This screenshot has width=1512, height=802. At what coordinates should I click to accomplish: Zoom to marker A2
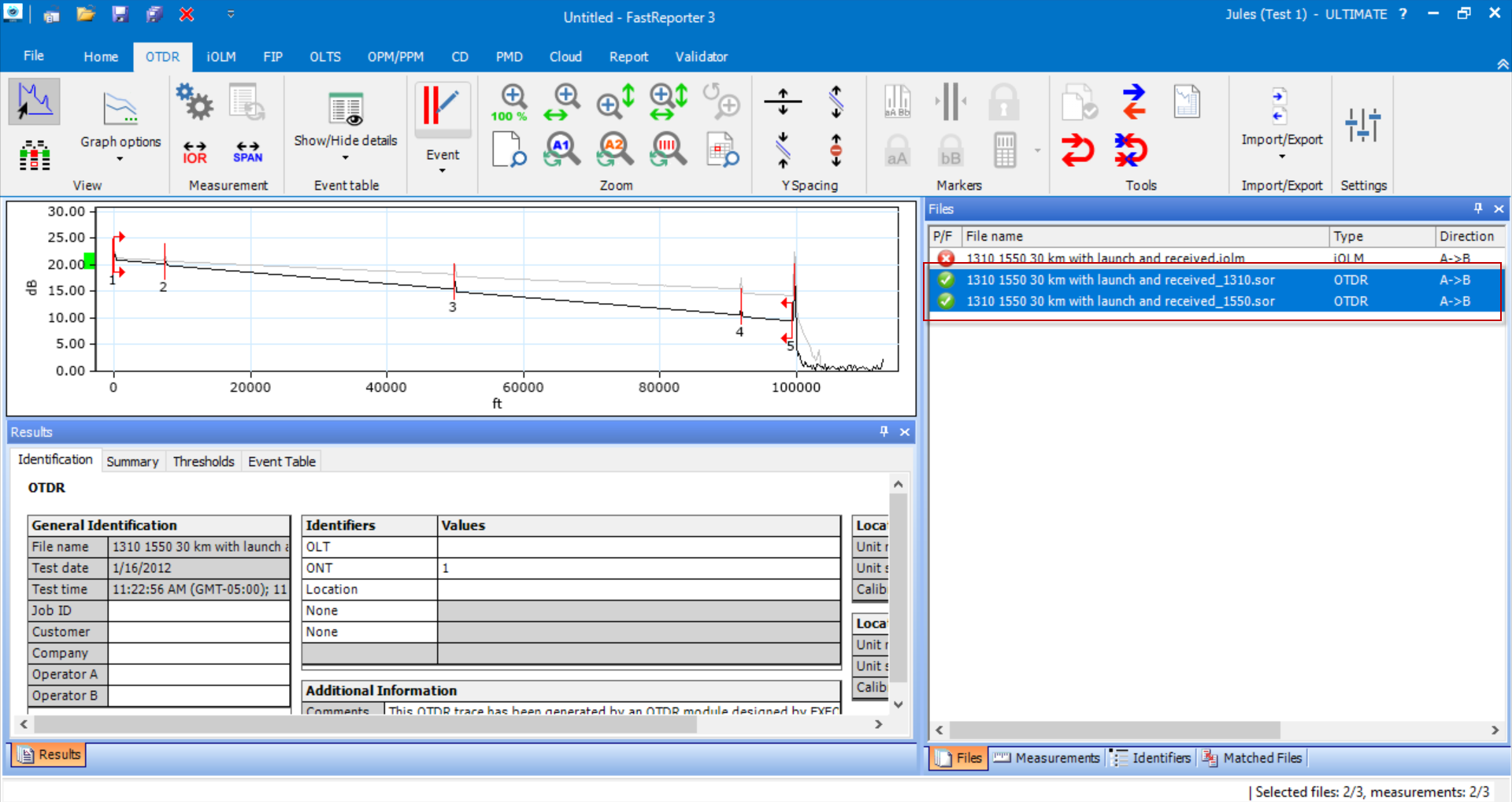[614, 150]
